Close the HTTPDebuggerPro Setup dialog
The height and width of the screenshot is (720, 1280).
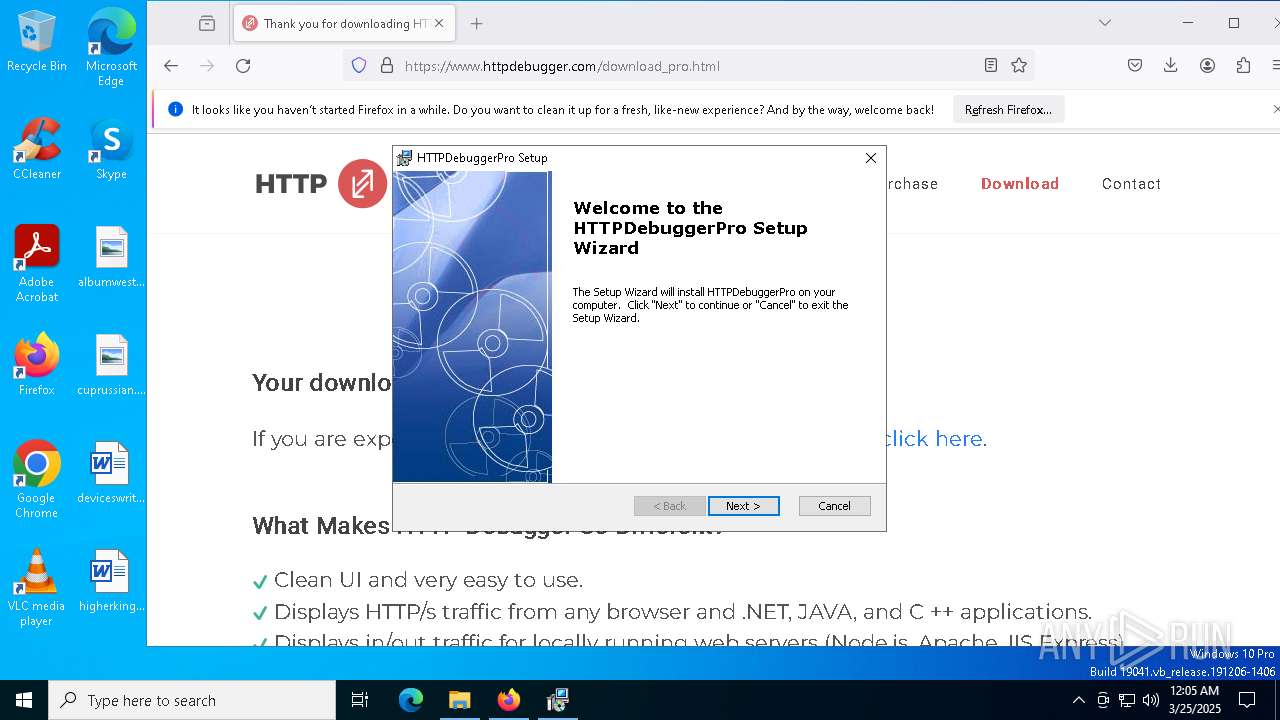pyautogui.click(x=871, y=158)
